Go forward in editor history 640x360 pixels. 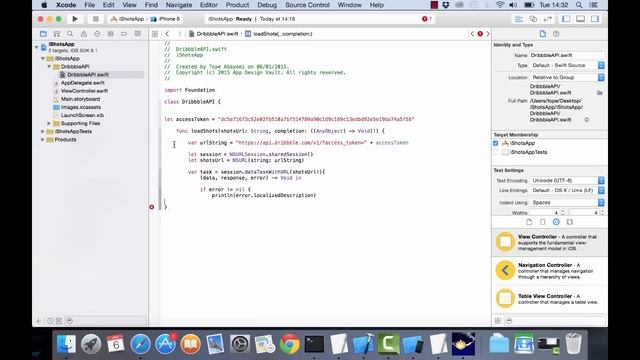point(179,34)
